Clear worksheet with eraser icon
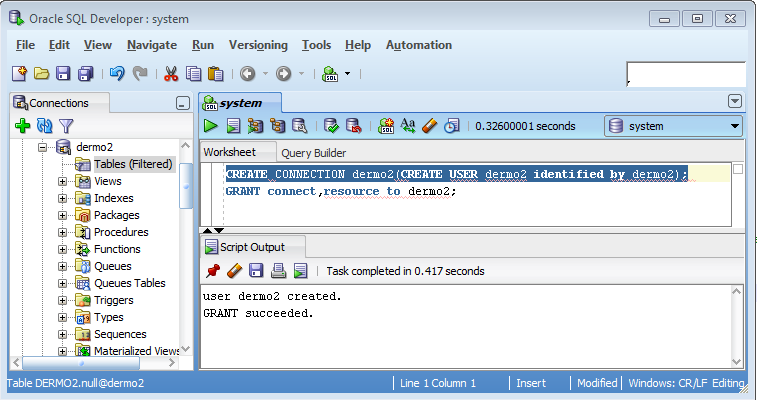The image size is (757, 400). pyautogui.click(x=430, y=126)
